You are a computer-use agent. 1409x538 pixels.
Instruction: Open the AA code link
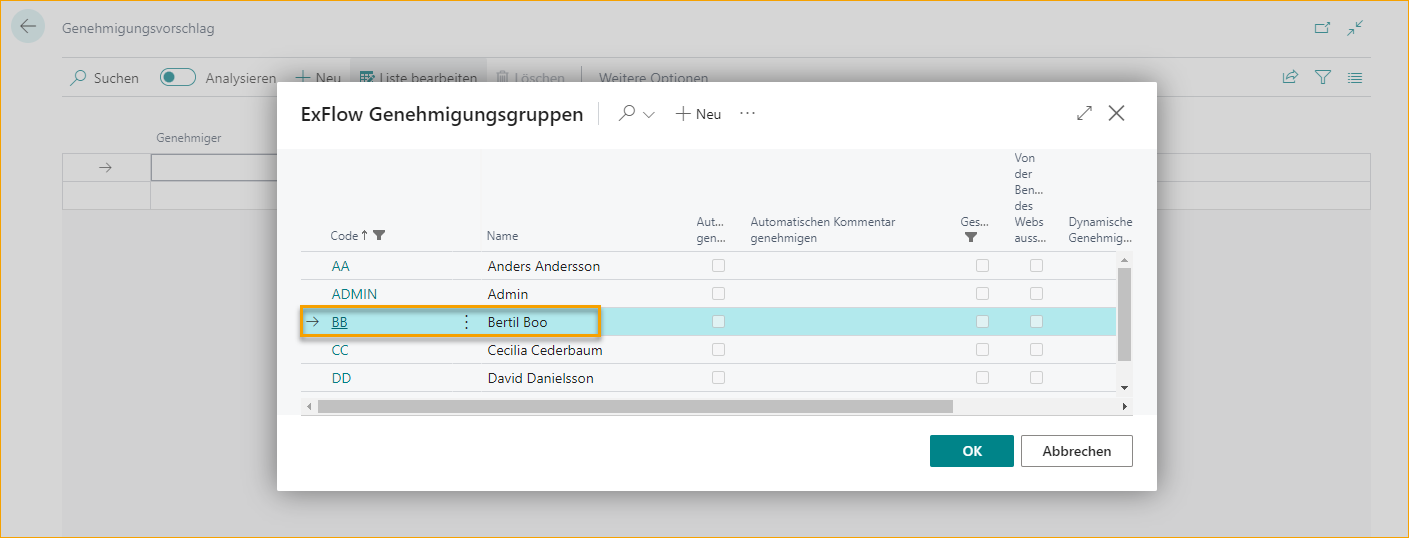[340, 266]
